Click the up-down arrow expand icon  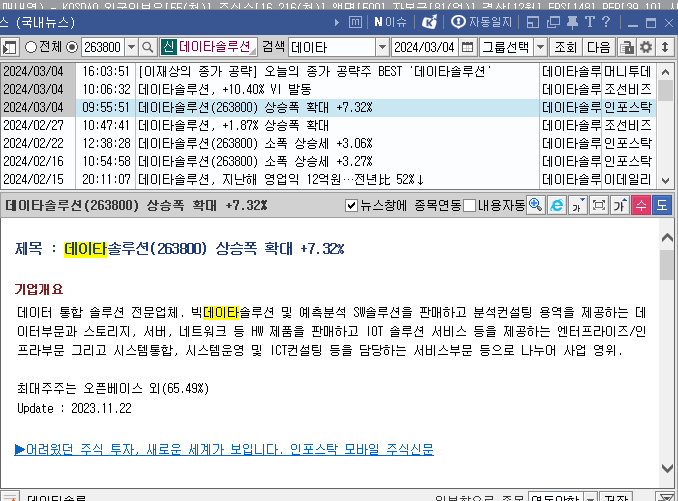point(665,47)
